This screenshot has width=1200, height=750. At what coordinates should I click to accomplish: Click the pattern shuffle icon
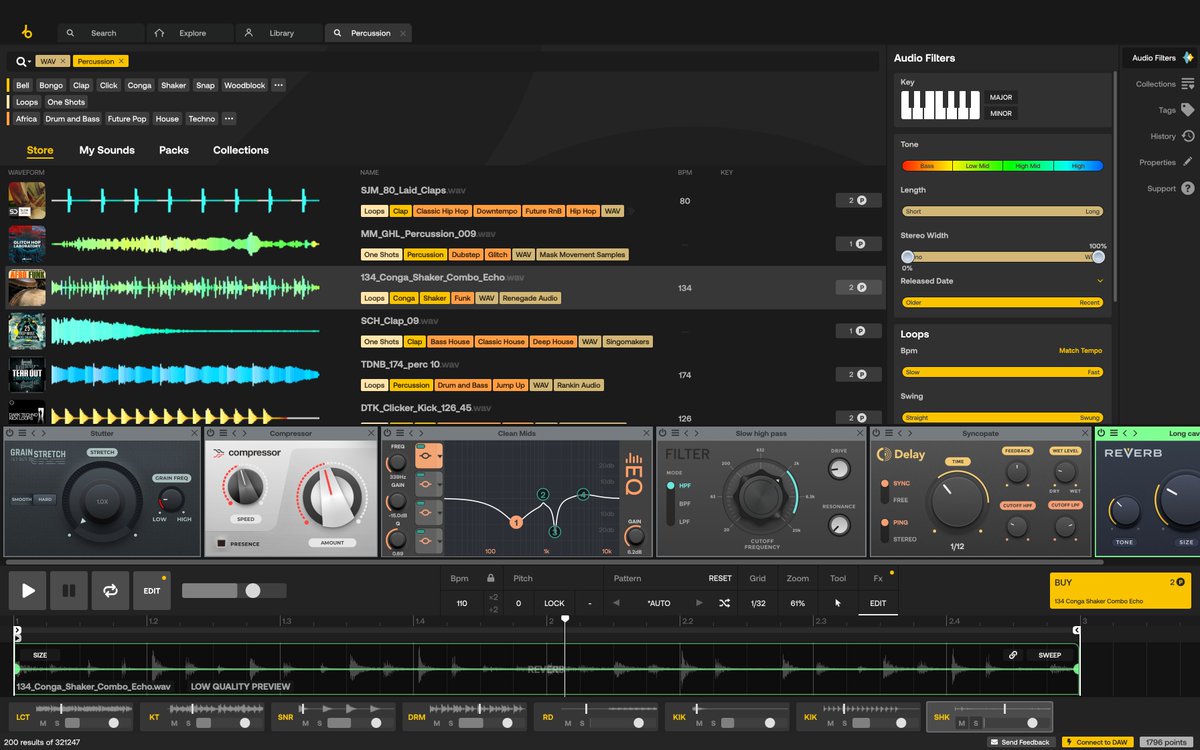(x=724, y=603)
